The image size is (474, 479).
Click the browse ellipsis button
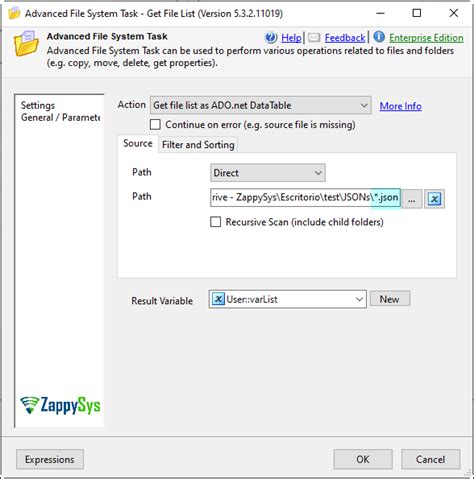click(412, 199)
